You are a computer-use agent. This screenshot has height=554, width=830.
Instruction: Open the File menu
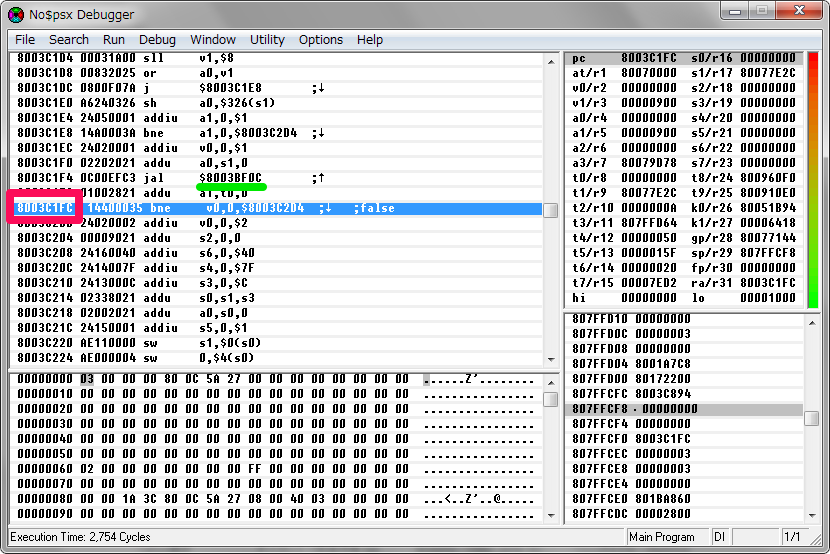(x=25, y=40)
